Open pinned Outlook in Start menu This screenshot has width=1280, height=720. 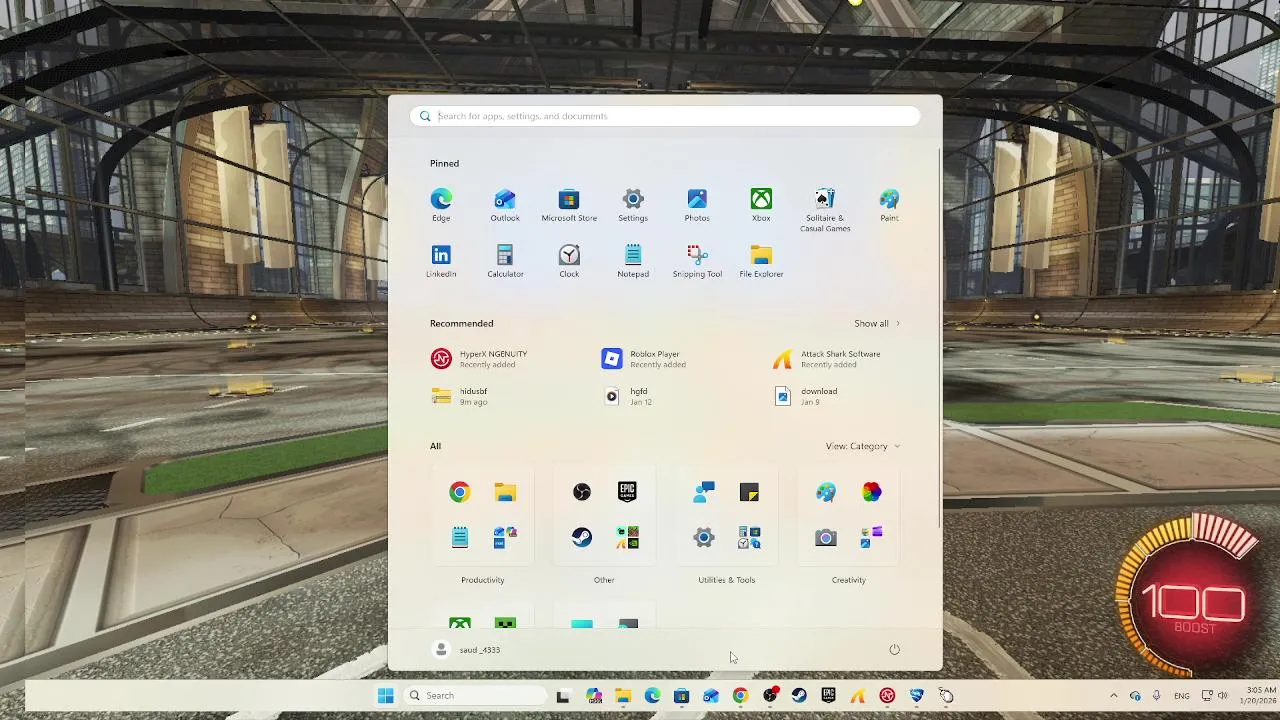(505, 205)
